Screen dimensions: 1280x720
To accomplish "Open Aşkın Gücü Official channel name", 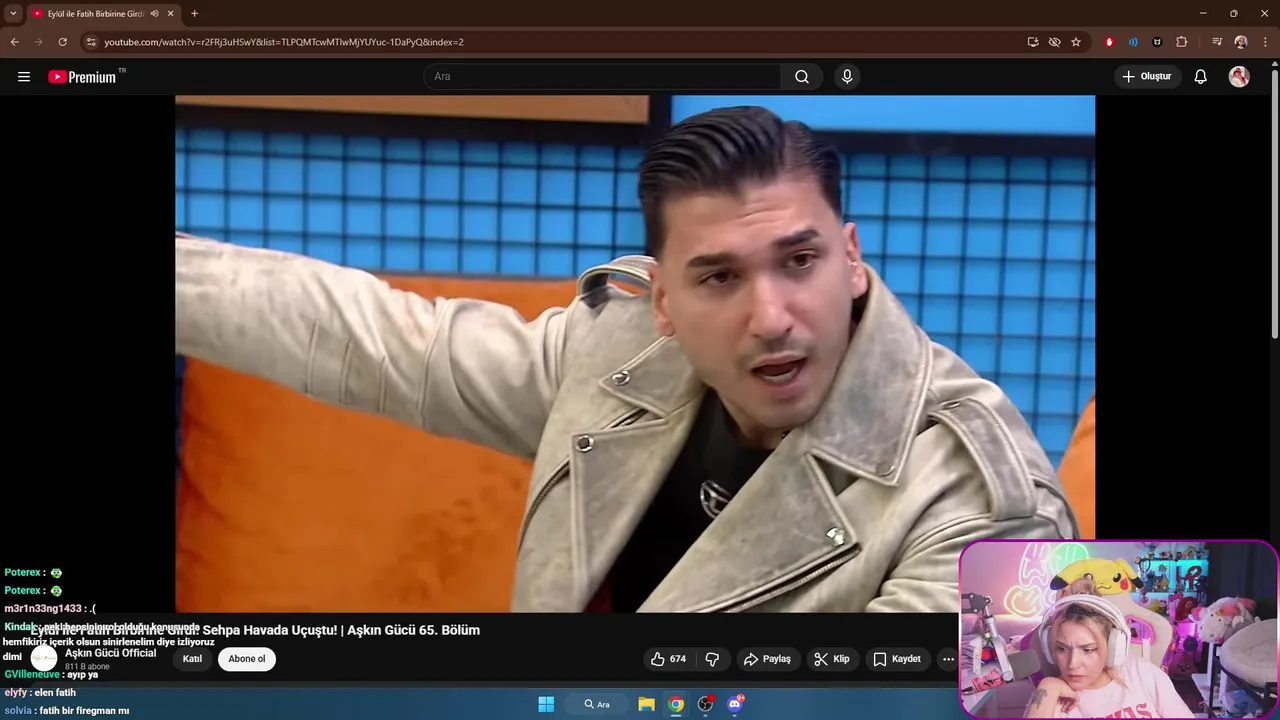I will 111,653.
